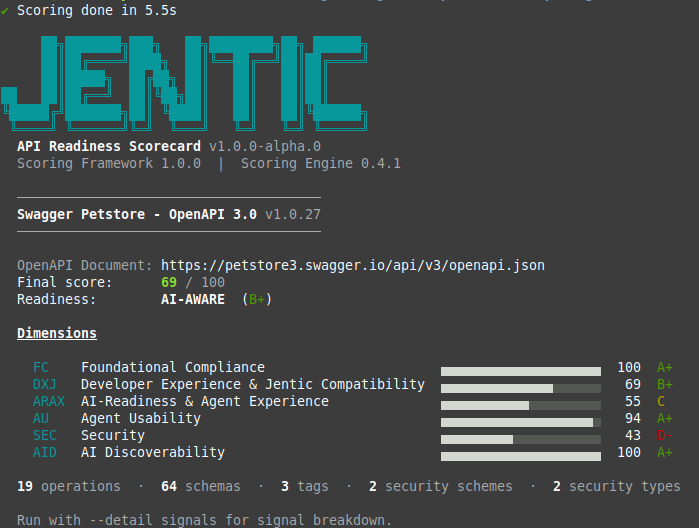This screenshot has height=528, width=699.
Task: Click the 'Agent Usability' label
Action: [x=141, y=418]
